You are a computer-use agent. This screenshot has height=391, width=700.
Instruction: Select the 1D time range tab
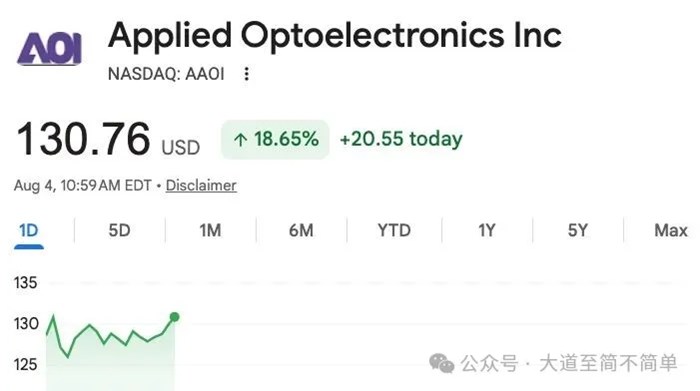[29, 231]
